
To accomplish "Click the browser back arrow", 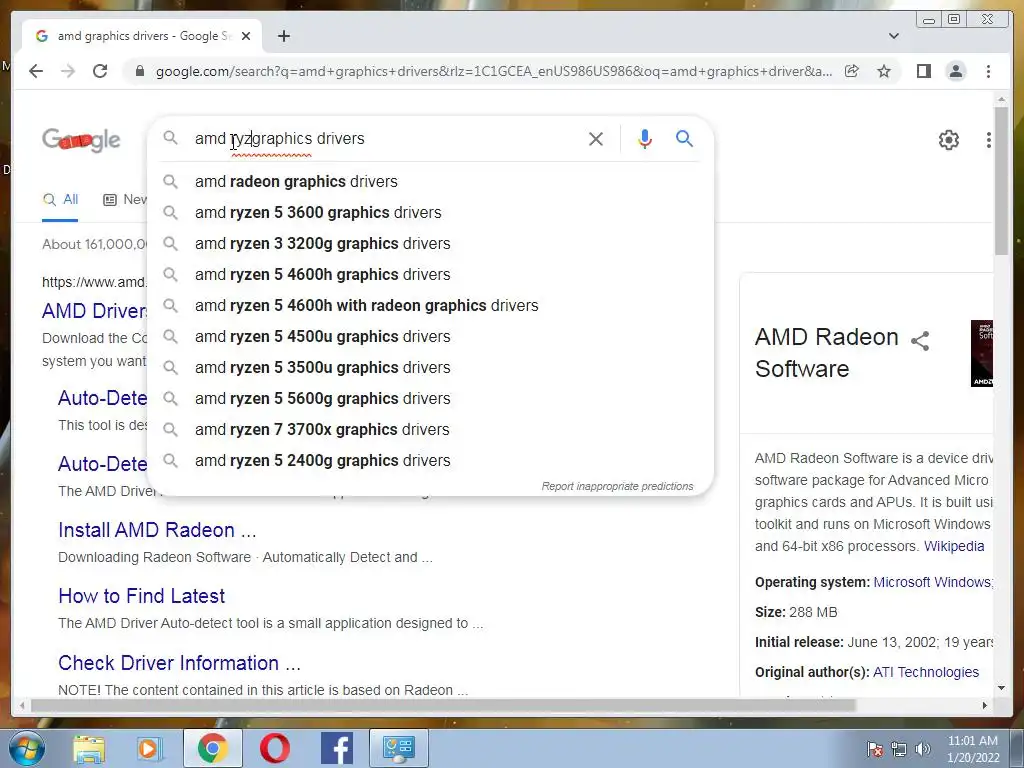I will (x=36, y=71).
